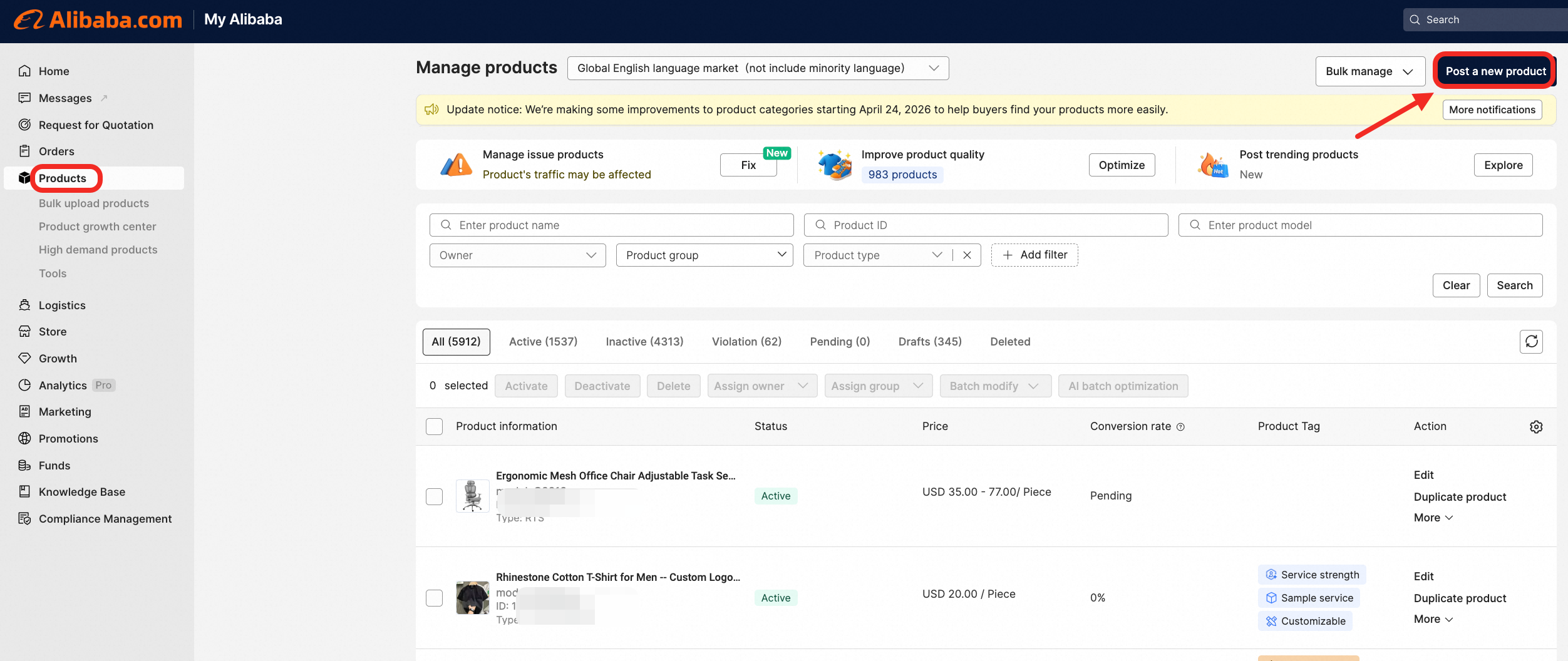Click the Funds coins icon
1568x661 pixels.
(24, 465)
